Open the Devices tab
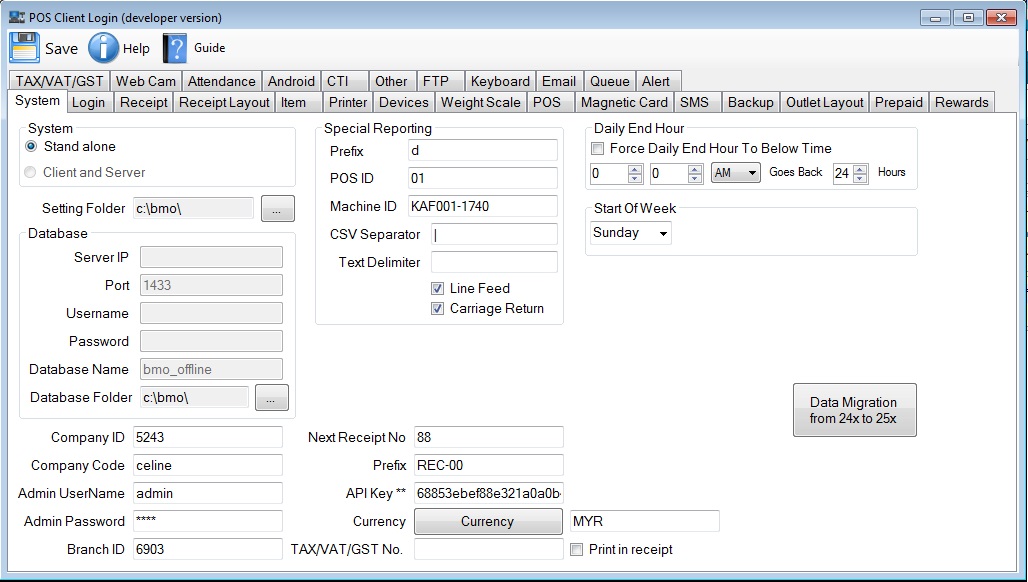Screen dimensions: 1028x582 coord(404,102)
